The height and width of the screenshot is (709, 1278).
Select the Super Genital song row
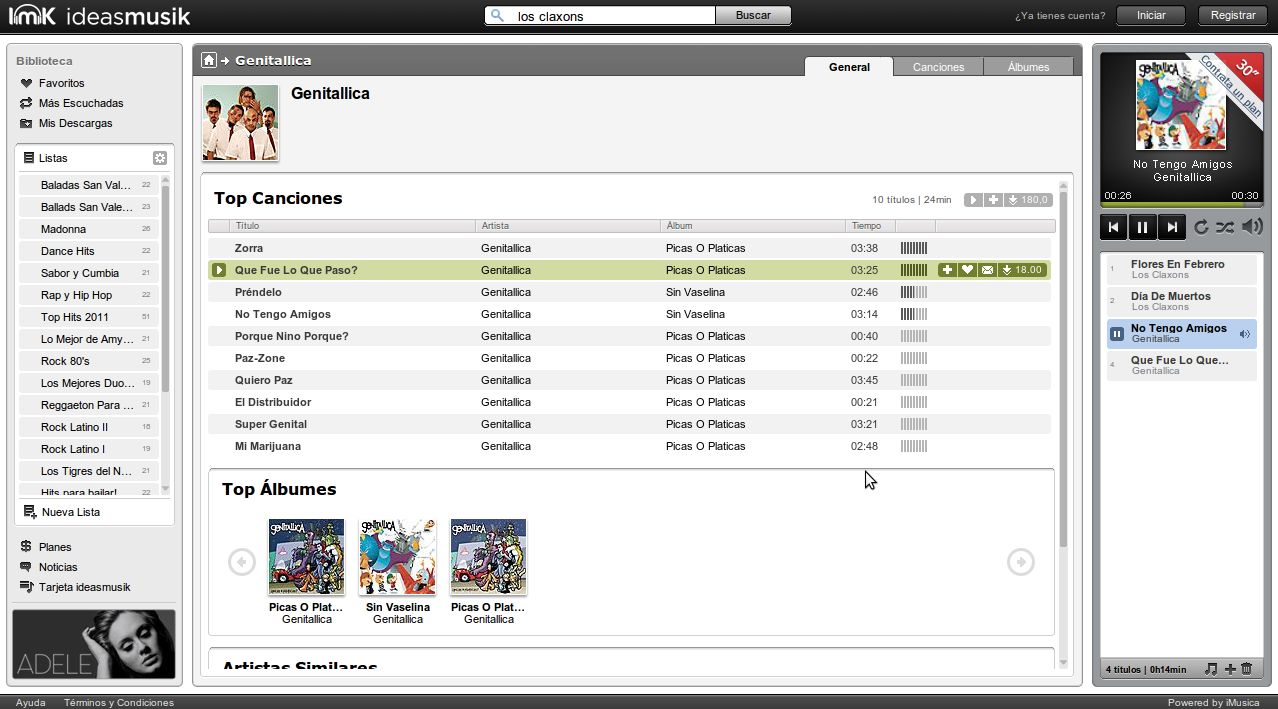coord(630,424)
